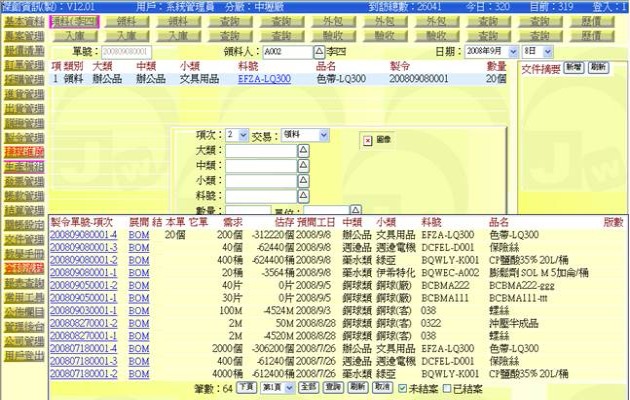630x400 pixels.
Task: Click the broken 圖像 image icon
Action: coord(367,140)
